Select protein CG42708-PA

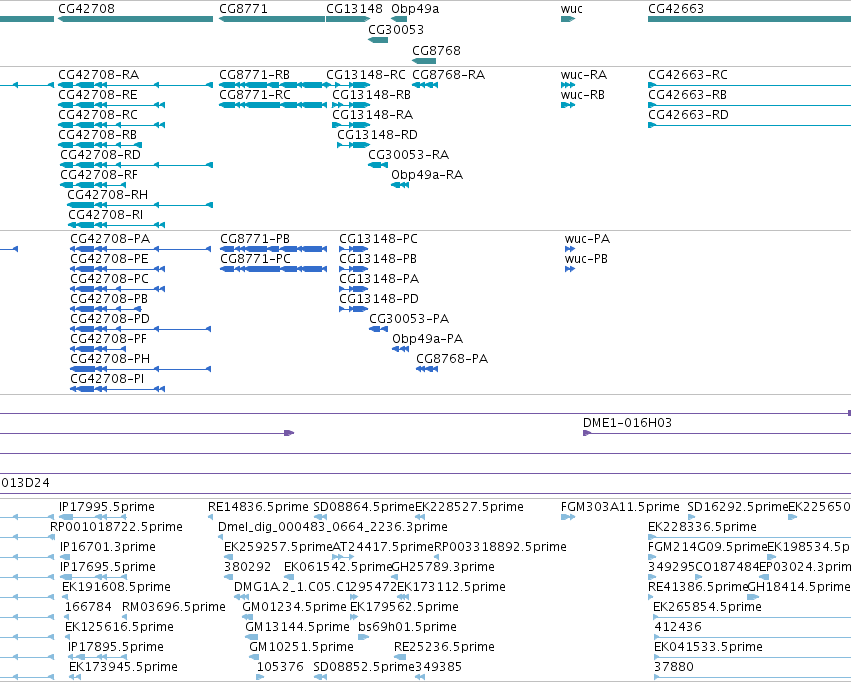[x=110, y=239]
